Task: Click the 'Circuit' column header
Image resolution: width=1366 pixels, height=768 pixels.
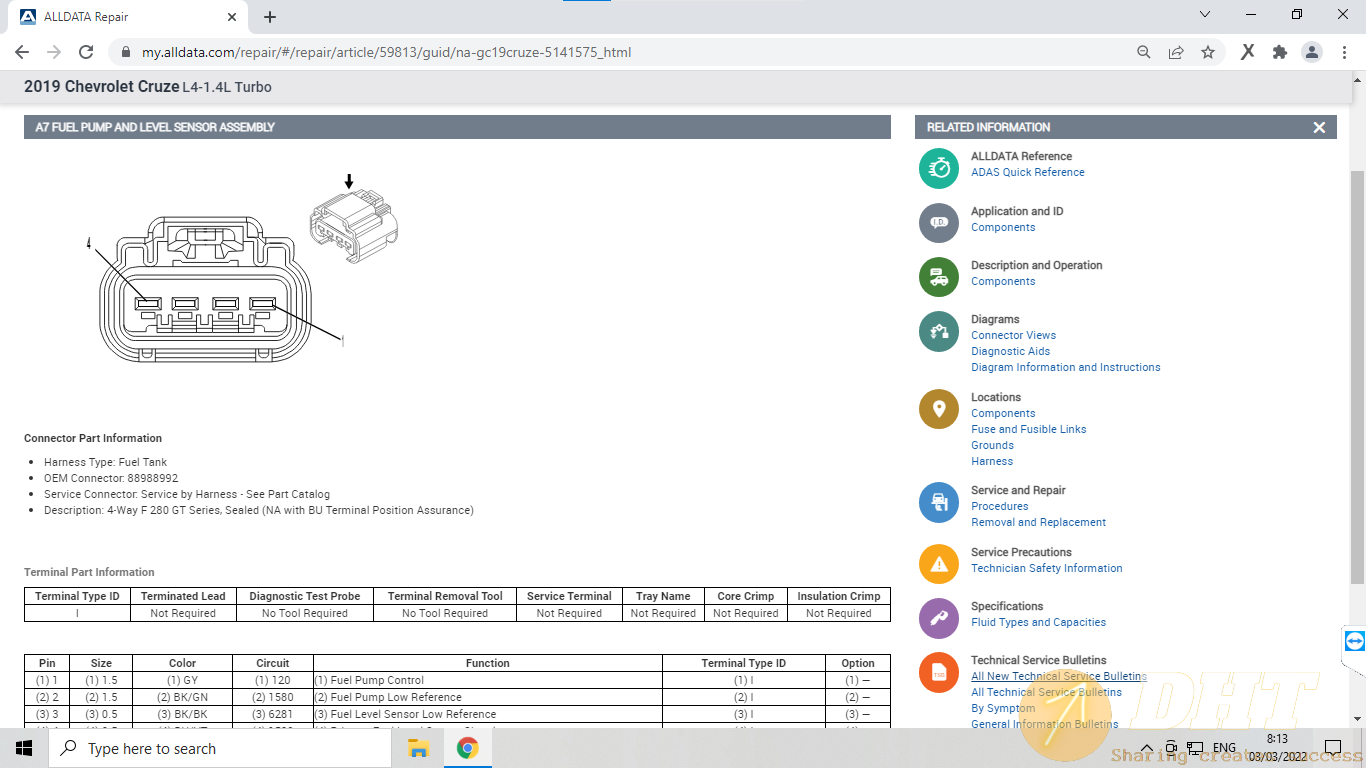Action: pos(272,663)
